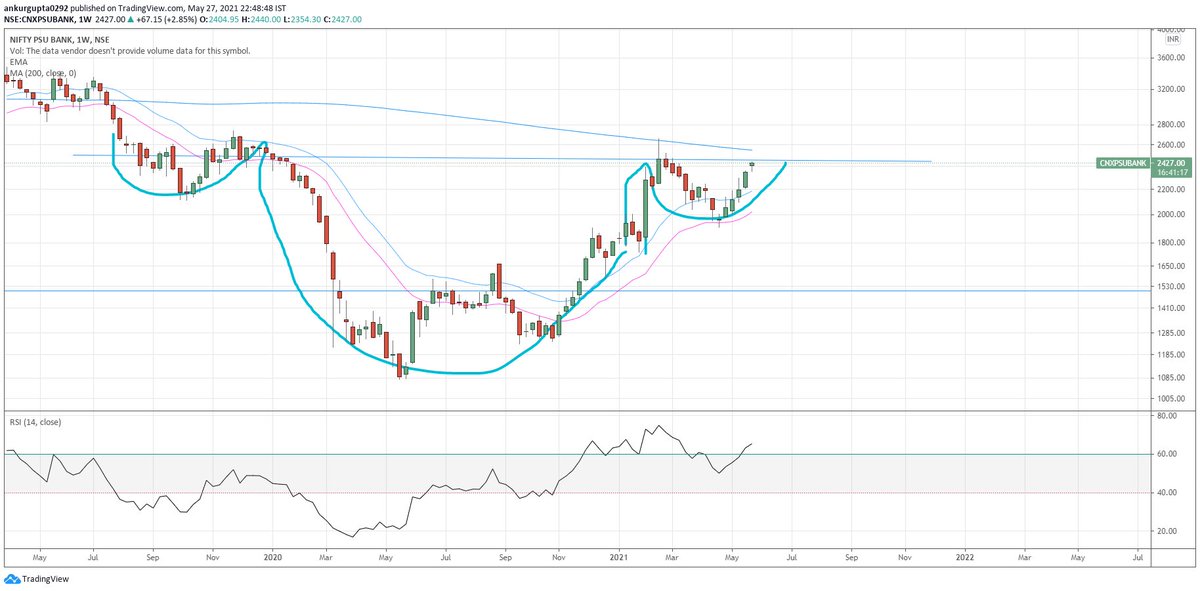
Task: Click the 2200.00 price axis label
Action: [1171, 189]
